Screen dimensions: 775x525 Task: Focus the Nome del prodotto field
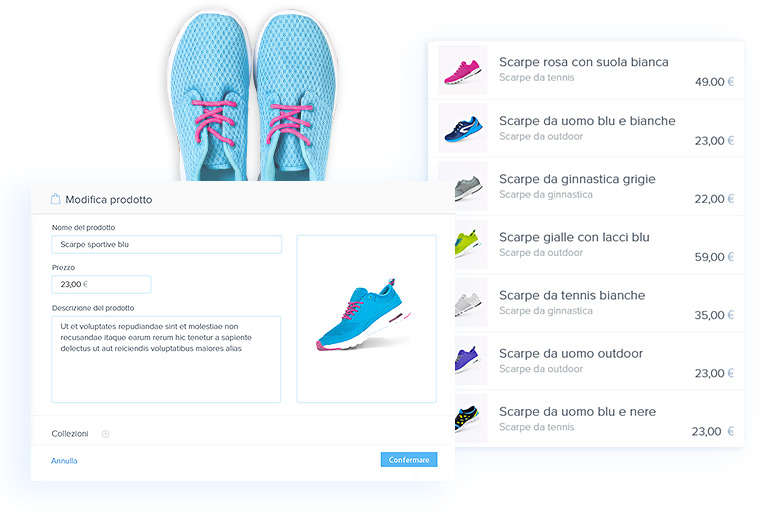(x=166, y=244)
